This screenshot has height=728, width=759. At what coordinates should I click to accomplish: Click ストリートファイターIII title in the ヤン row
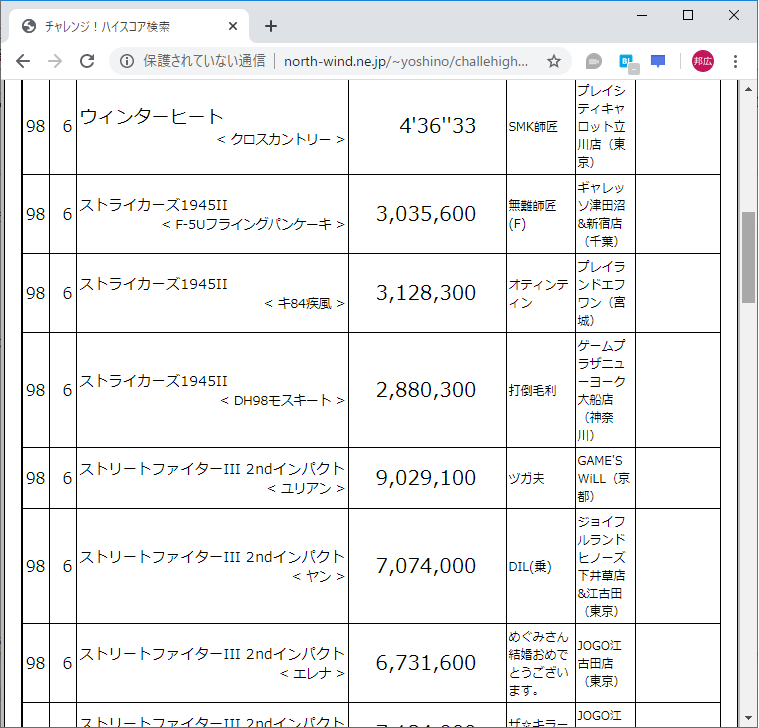(212, 557)
